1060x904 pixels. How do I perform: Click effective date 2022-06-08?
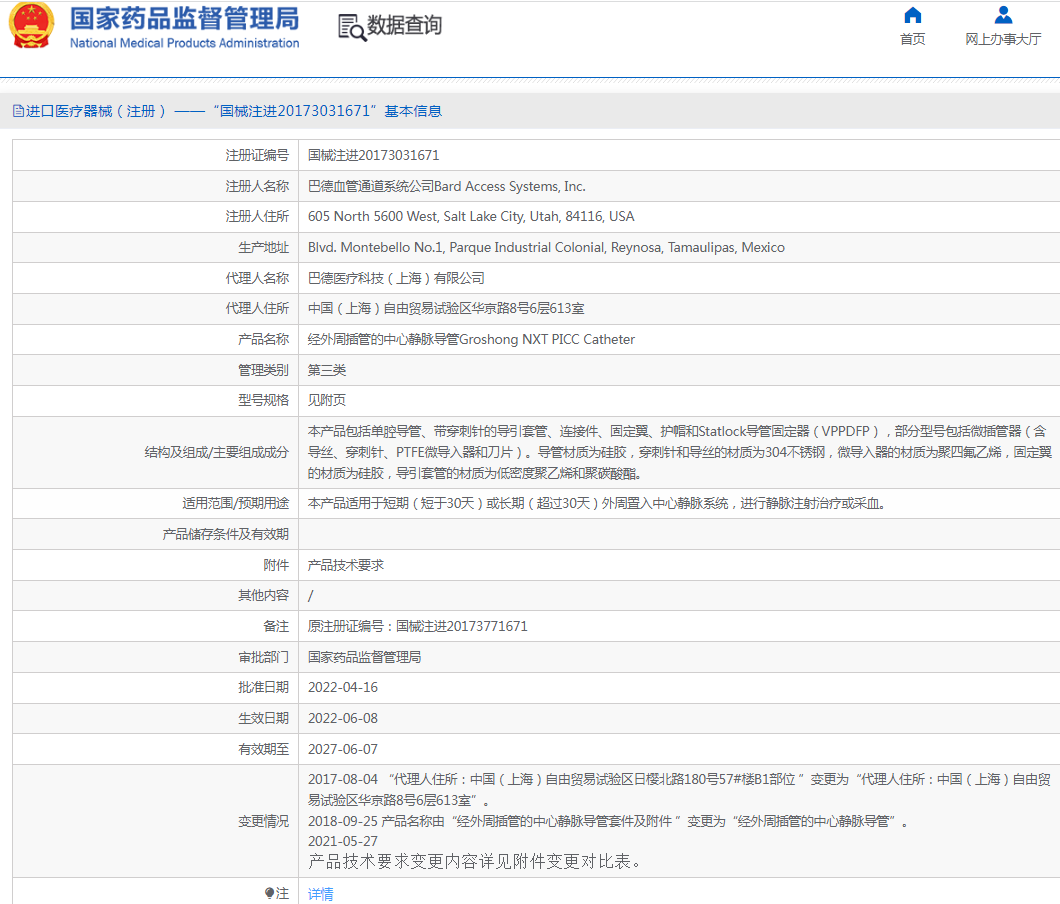click(x=343, y=719)
